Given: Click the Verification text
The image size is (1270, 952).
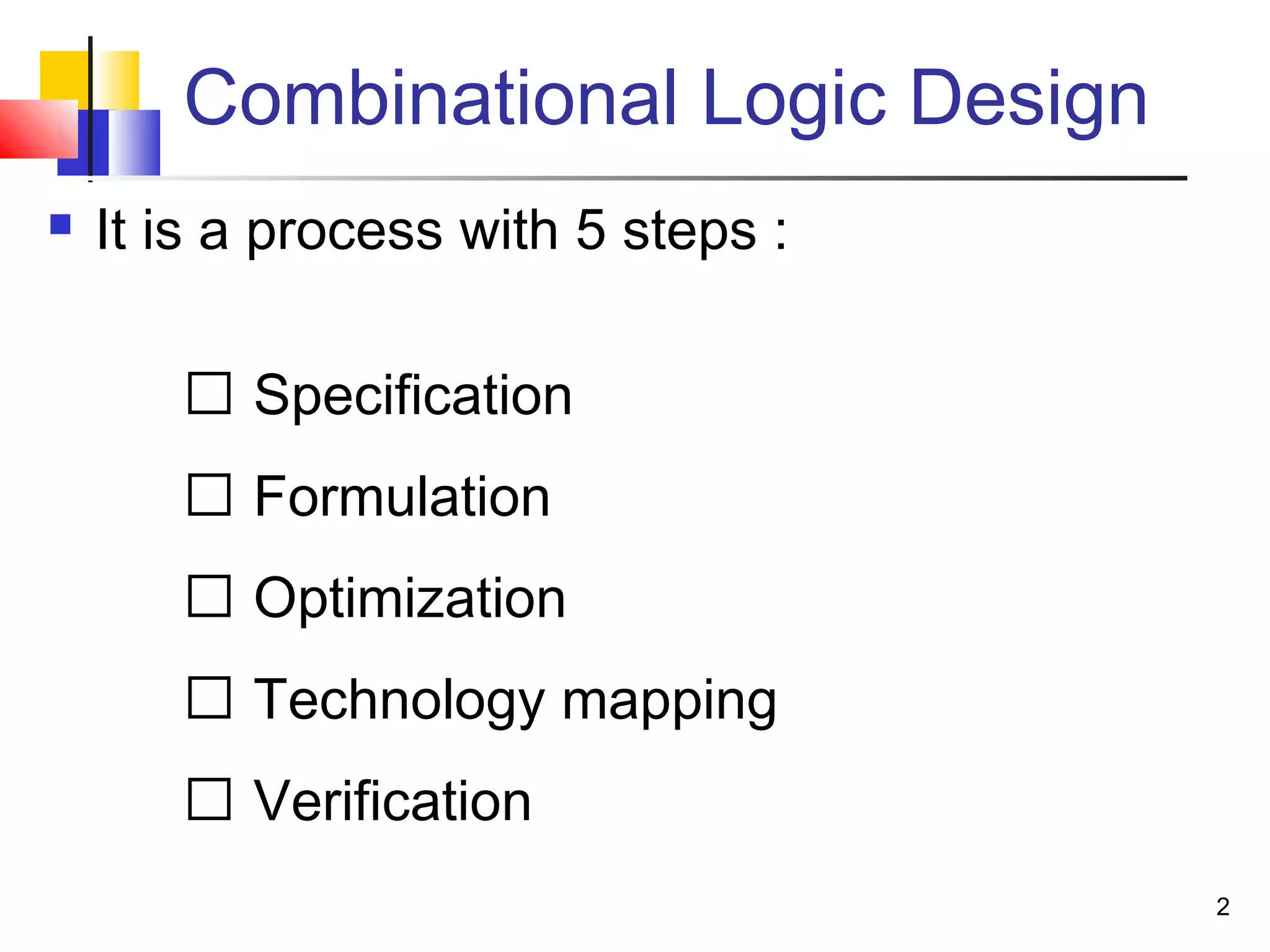Looking at the screenshot, I should click(393, 802).
